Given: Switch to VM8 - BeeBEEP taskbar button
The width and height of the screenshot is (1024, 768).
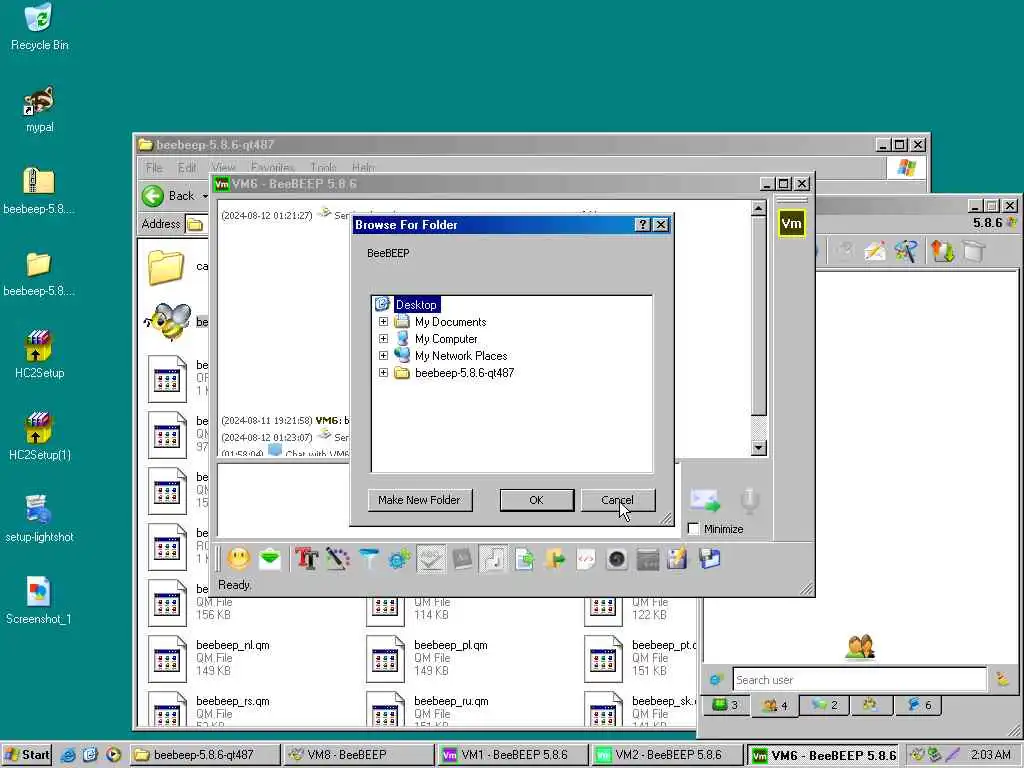Looking at the screenshot, I should pos(358,755).
